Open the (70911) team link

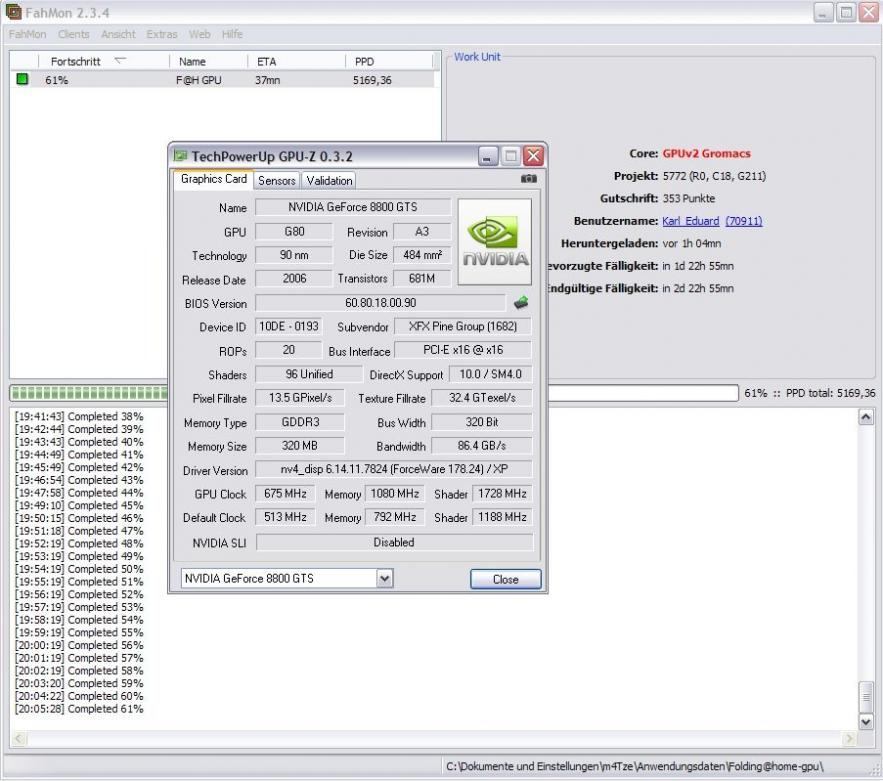[x=743, y=221]
